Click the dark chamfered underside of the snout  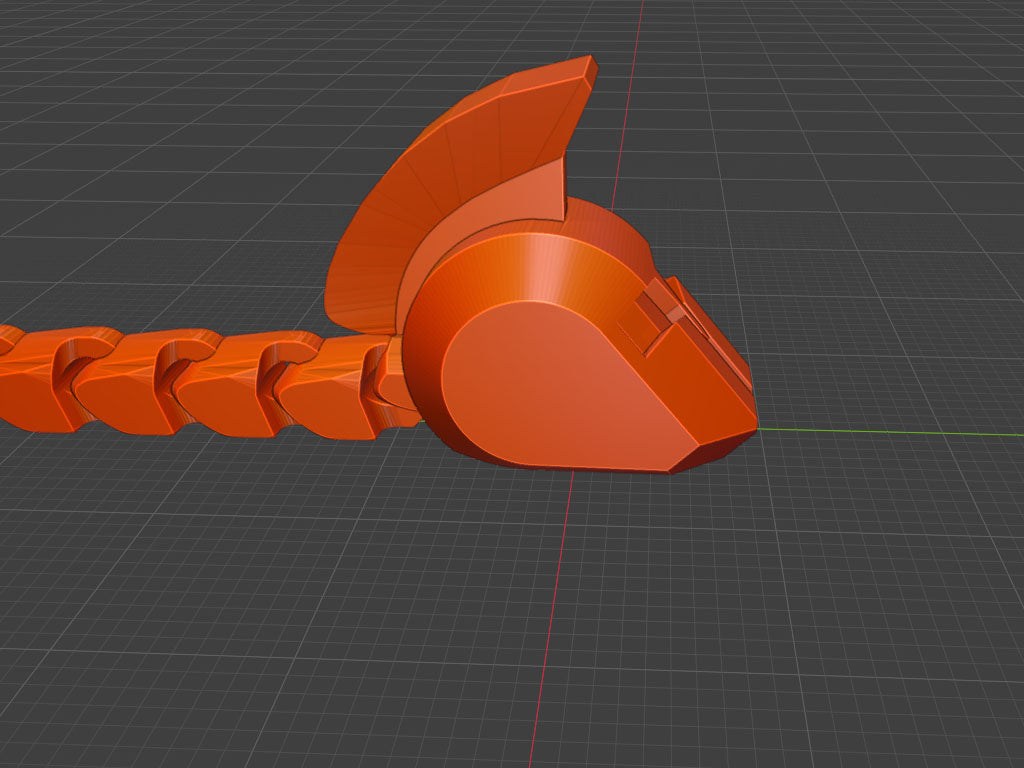click(x=712, y=449)
